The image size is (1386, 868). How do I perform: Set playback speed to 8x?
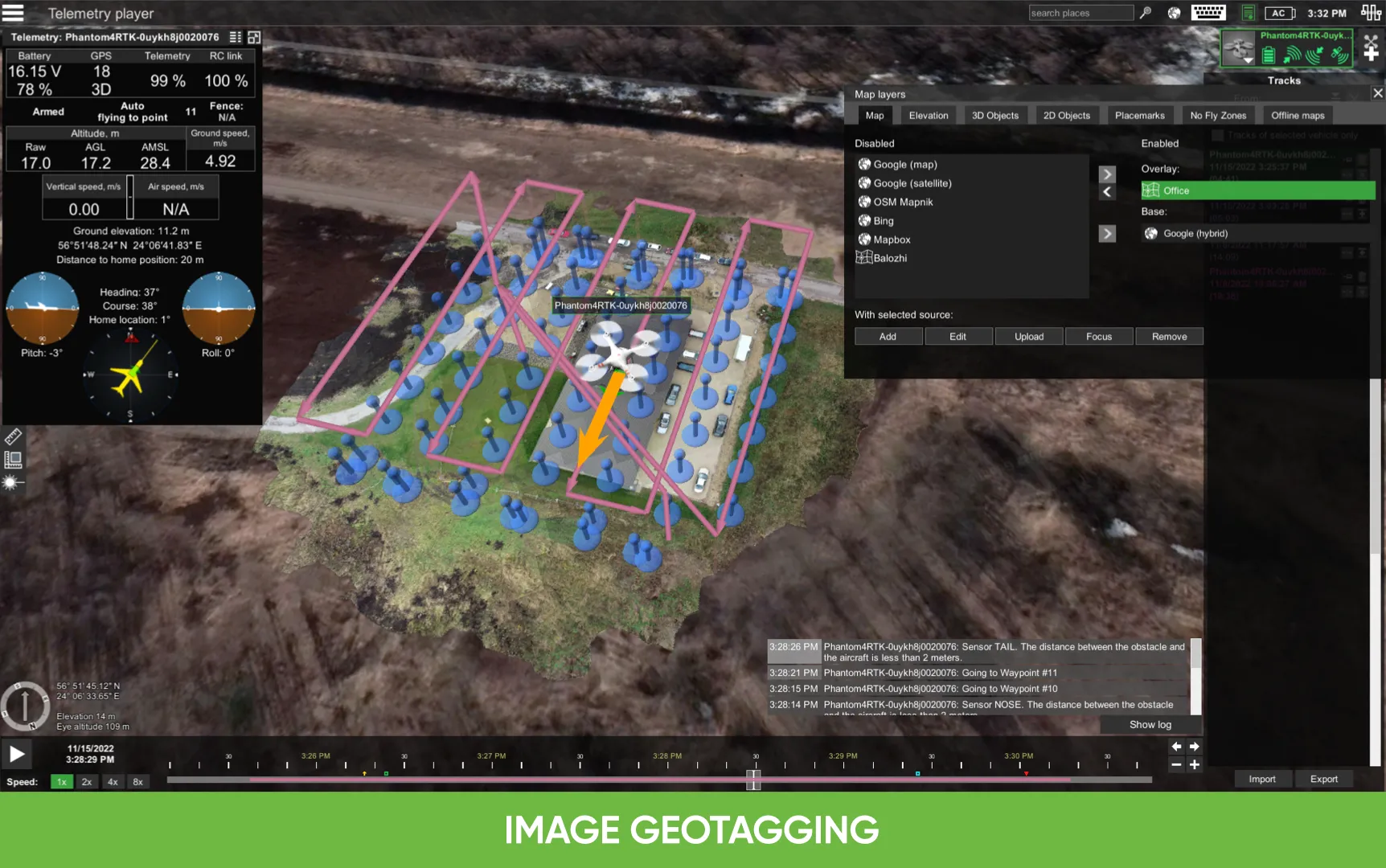[137, 782]
